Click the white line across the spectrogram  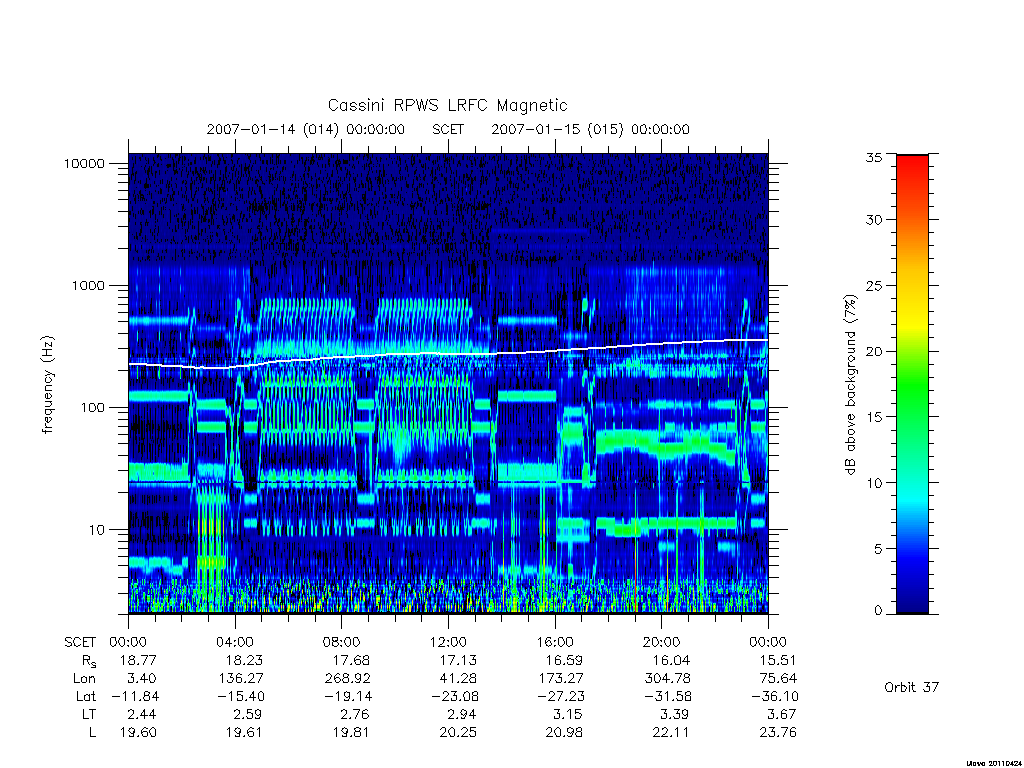448,353
